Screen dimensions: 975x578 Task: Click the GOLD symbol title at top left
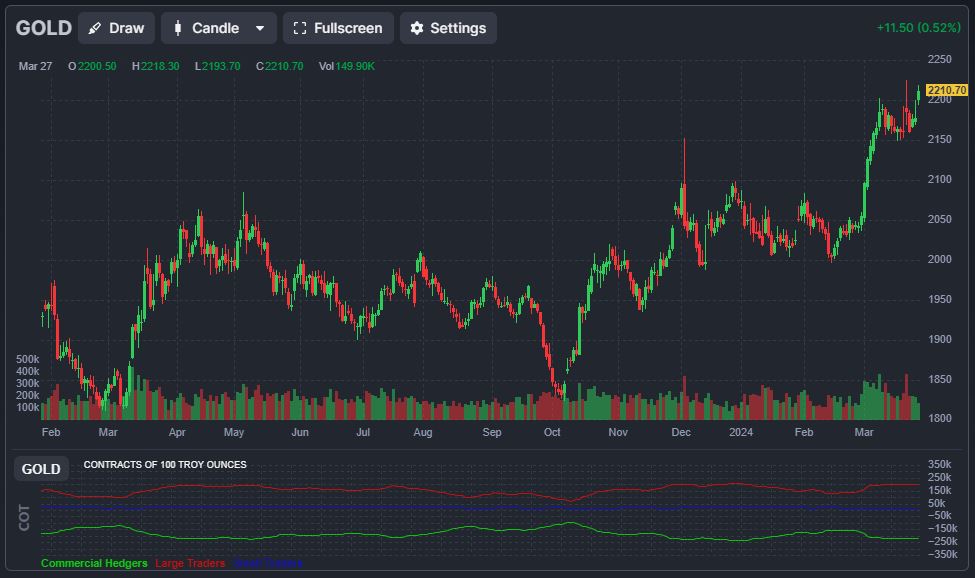tap(43, 28)
